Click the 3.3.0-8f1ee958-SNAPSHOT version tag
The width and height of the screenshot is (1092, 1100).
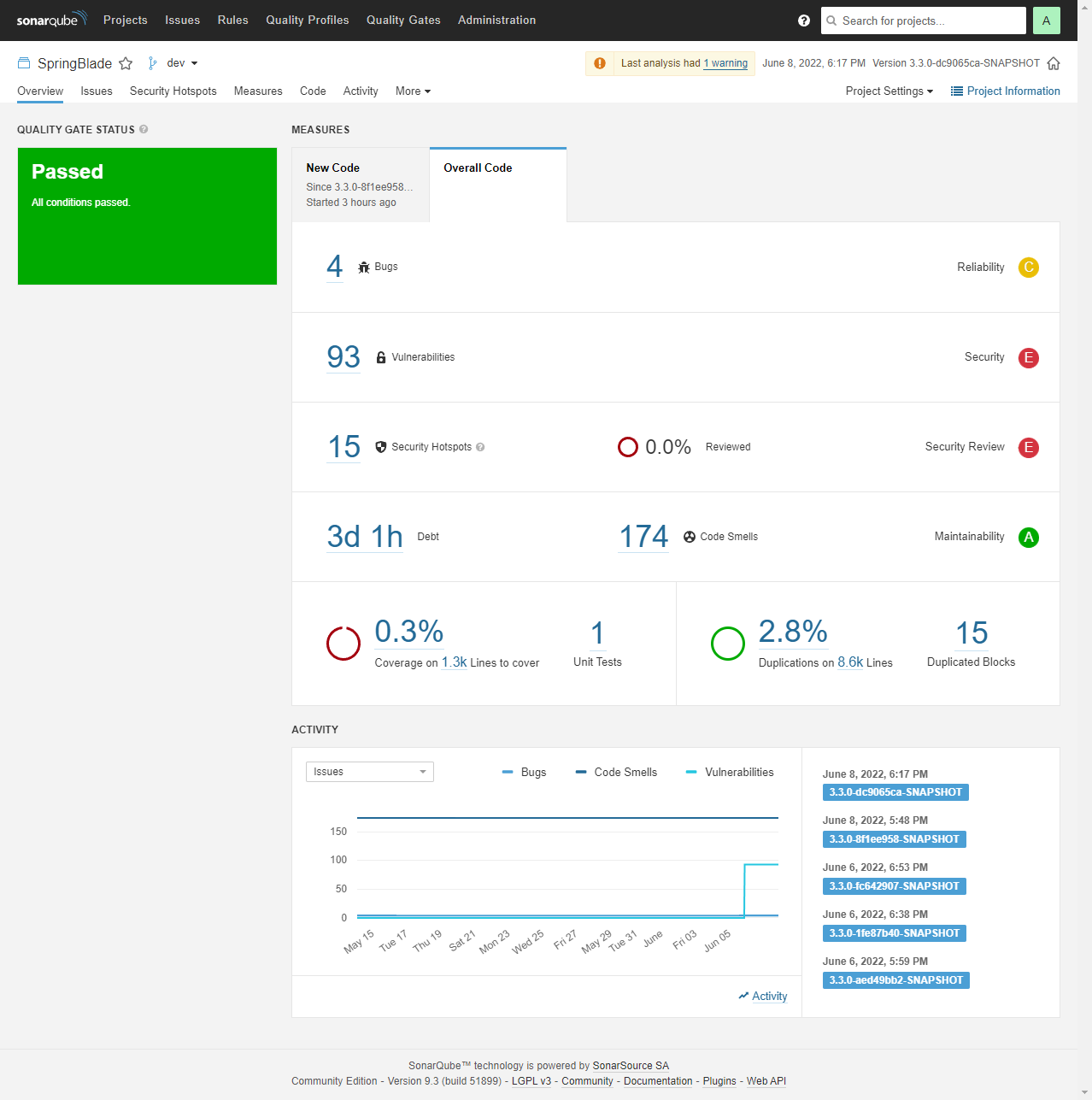(894, 839)
